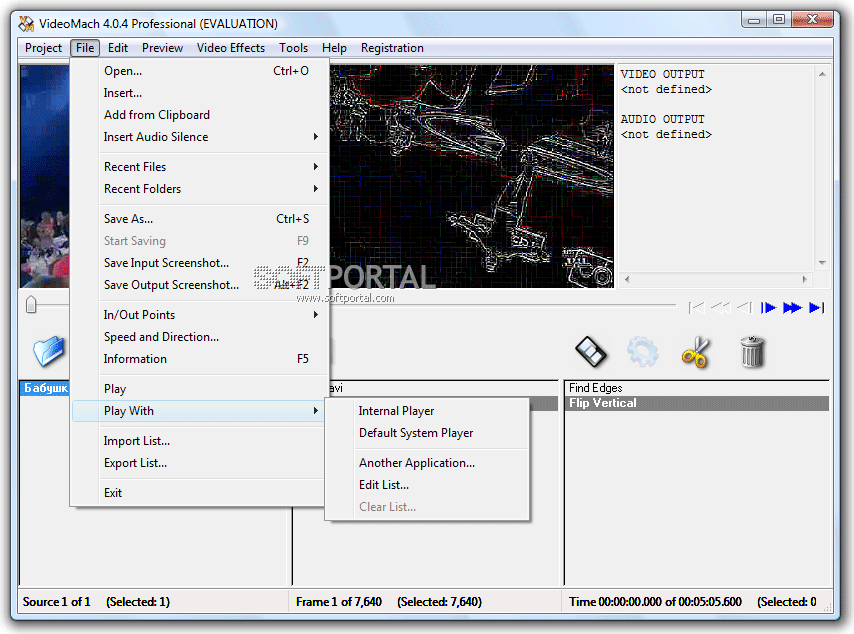This screenshot has height=634, width=854.
Task: Click the preview position slider handle
Action: click(31, 305)
